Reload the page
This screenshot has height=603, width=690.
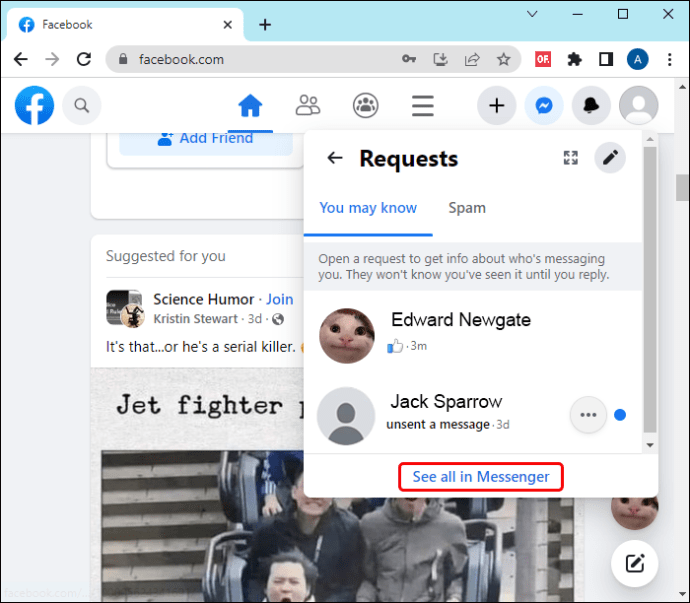(x=84, y=59)
